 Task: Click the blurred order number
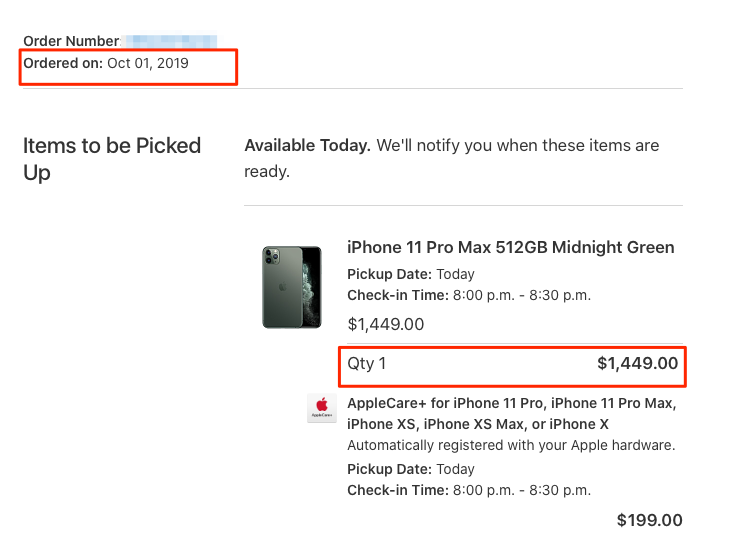[x=169, y=41]
